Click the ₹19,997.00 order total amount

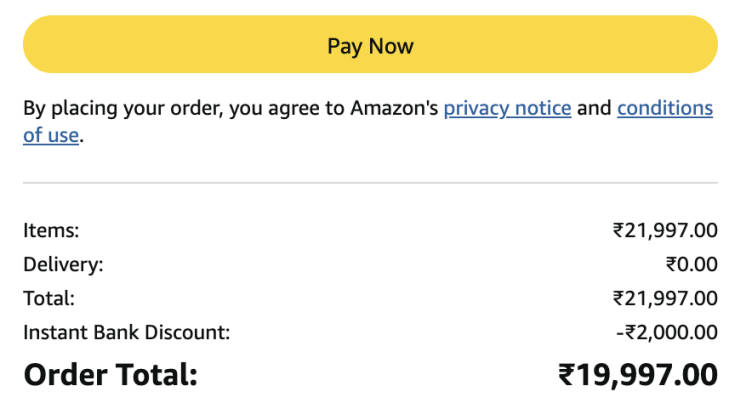pyautogui.click(x=638, y=374)
